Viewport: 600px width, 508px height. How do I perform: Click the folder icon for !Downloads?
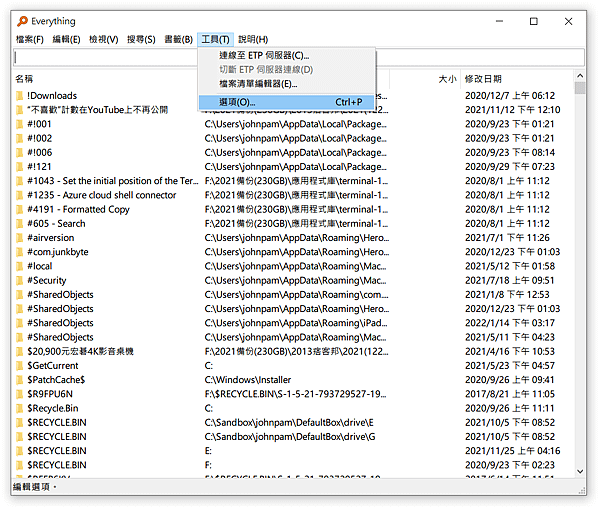[20, 96]
